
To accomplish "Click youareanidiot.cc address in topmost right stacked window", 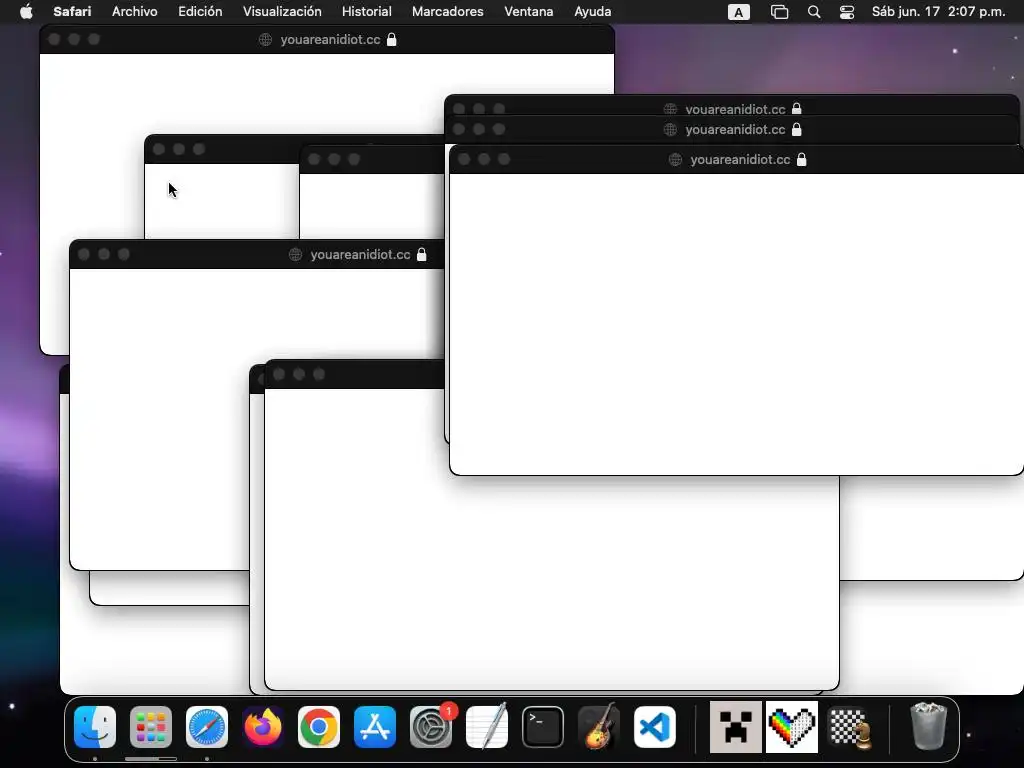I will (735, 109).
